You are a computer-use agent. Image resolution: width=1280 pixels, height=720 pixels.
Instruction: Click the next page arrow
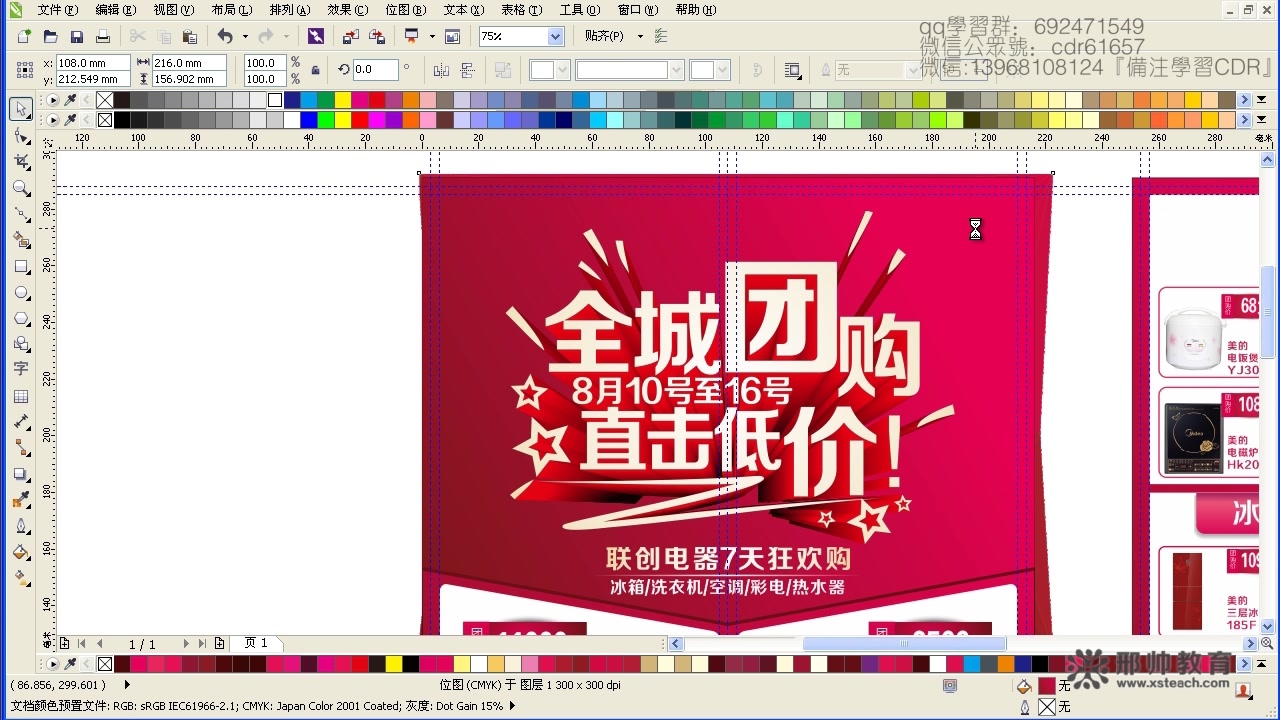[186, 644]
